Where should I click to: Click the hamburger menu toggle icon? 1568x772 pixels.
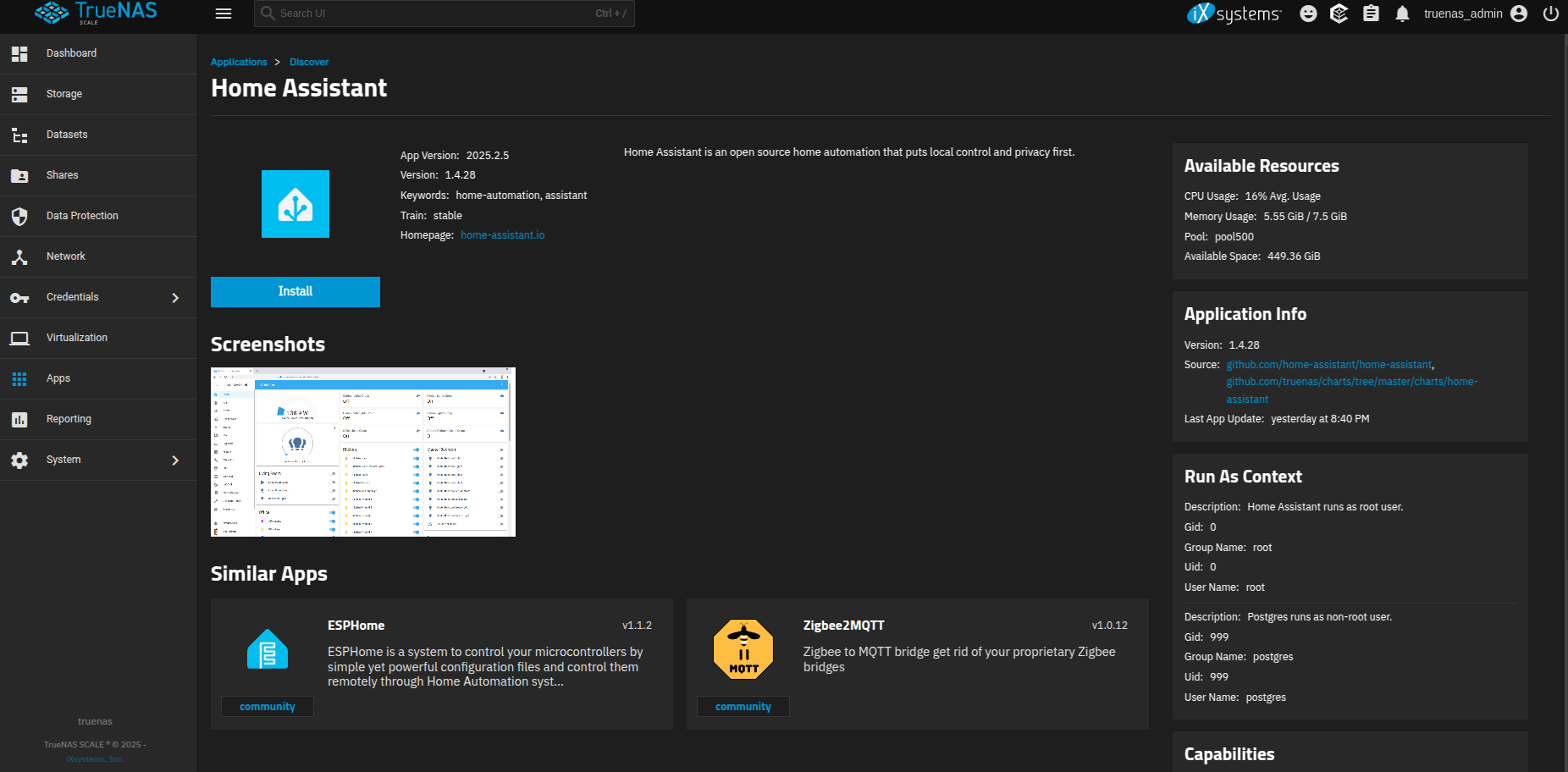point(224,14)
